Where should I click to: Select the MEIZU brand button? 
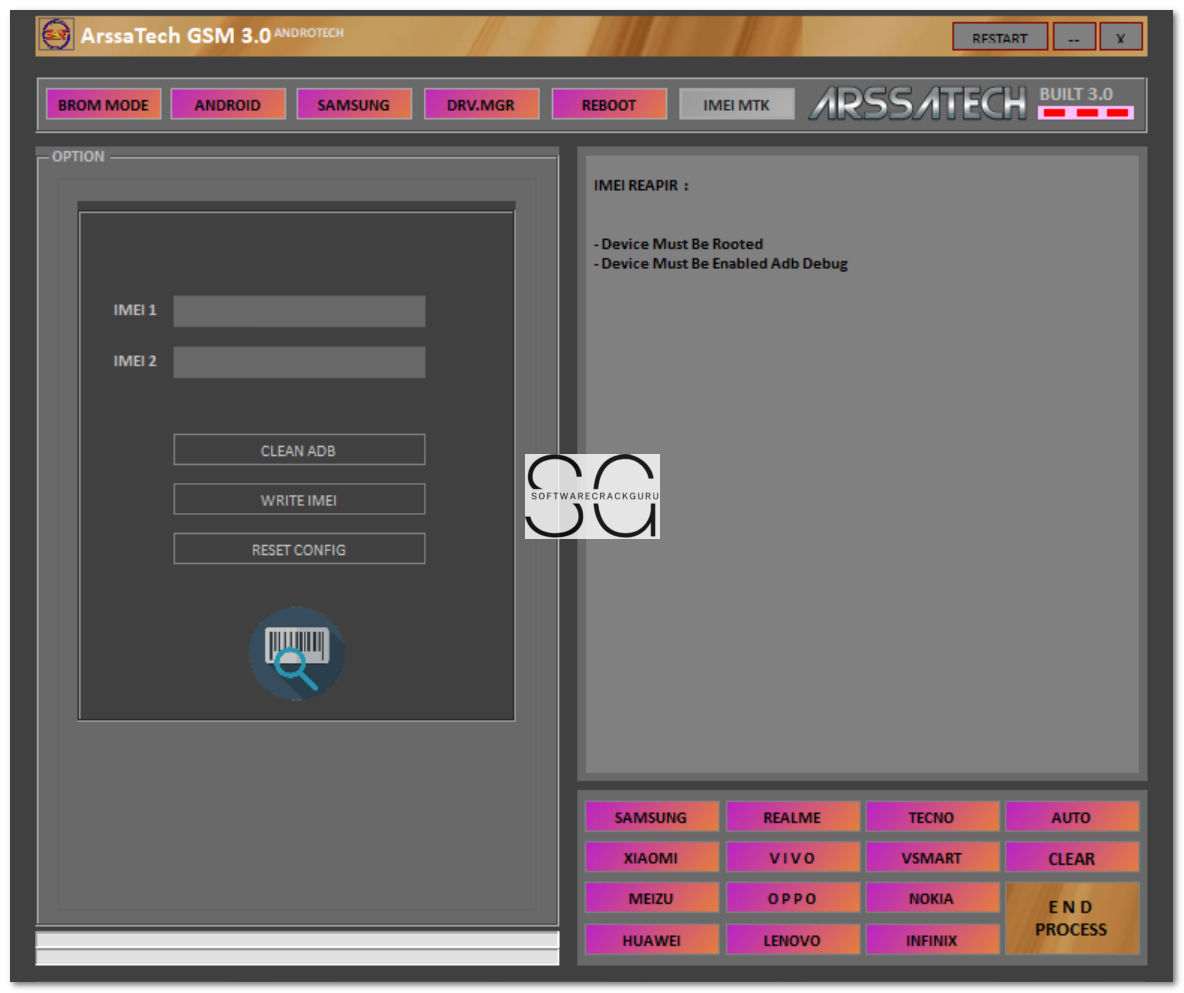652,899
